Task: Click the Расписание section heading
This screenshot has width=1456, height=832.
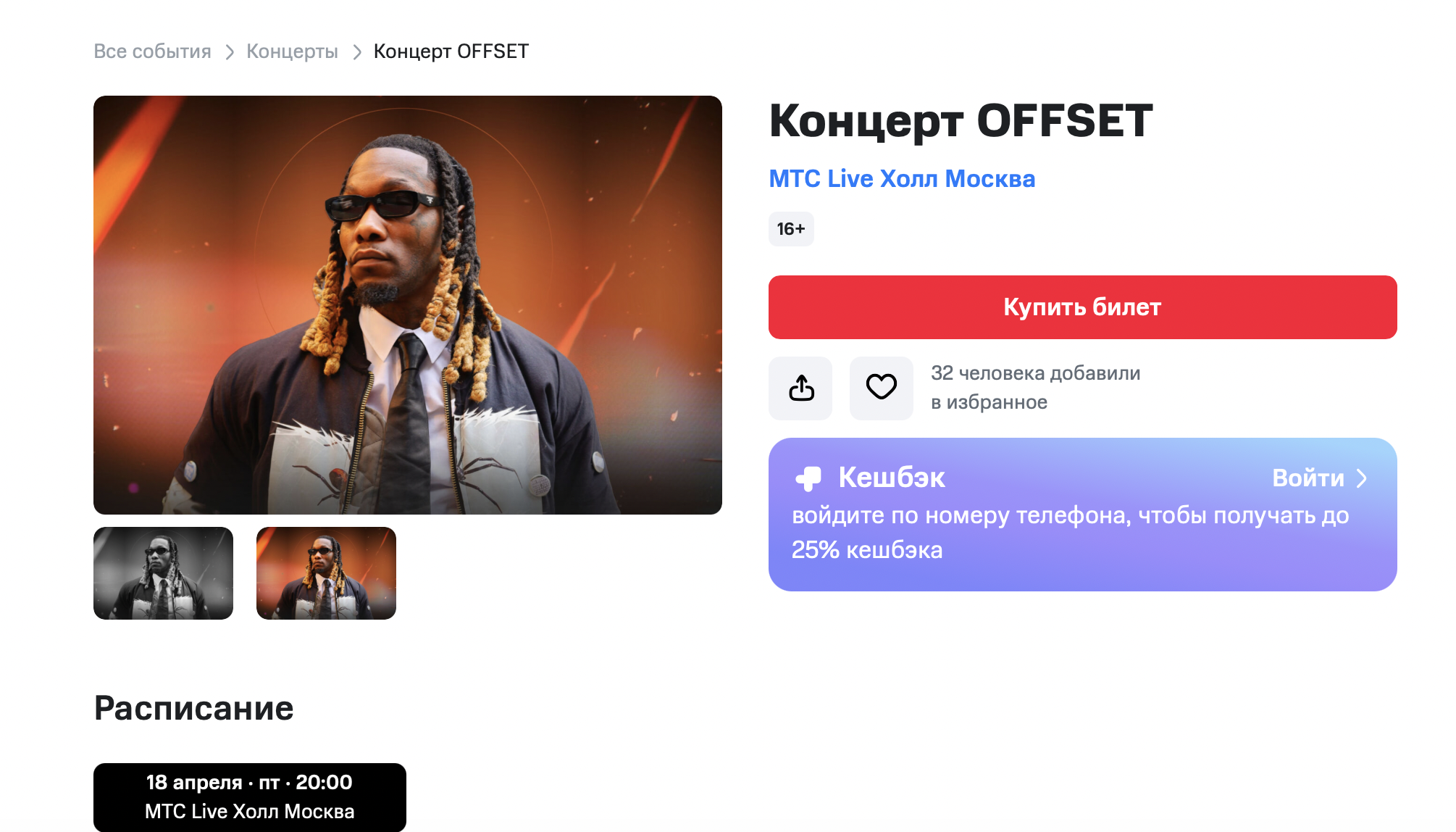Action: tap(193, 708)
